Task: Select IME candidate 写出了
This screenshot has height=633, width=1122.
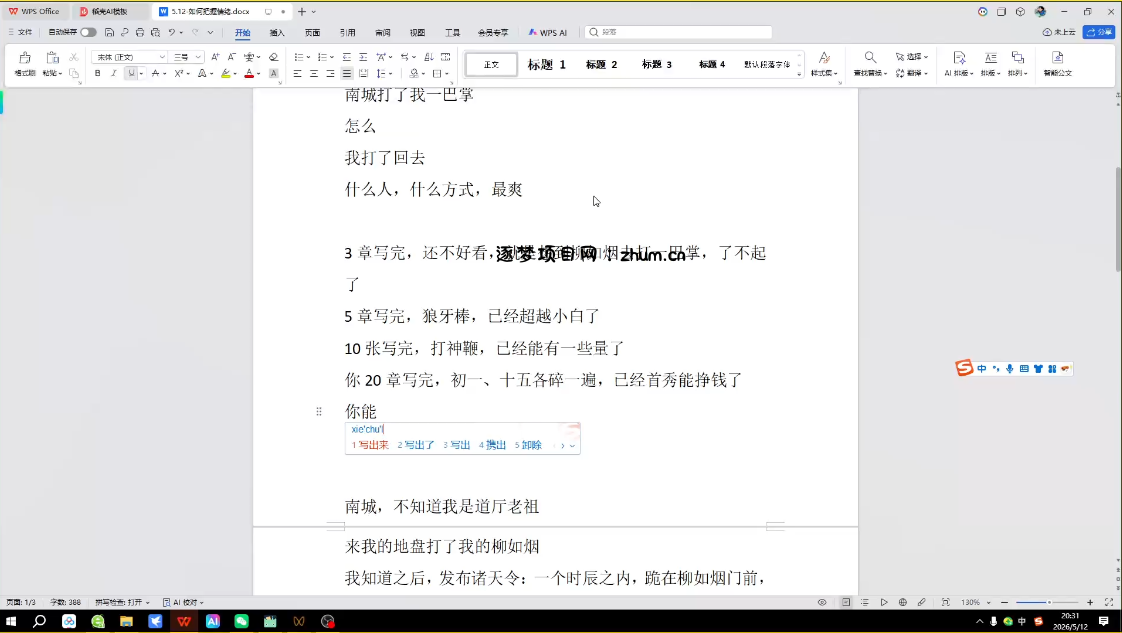Action: (416, 445)
